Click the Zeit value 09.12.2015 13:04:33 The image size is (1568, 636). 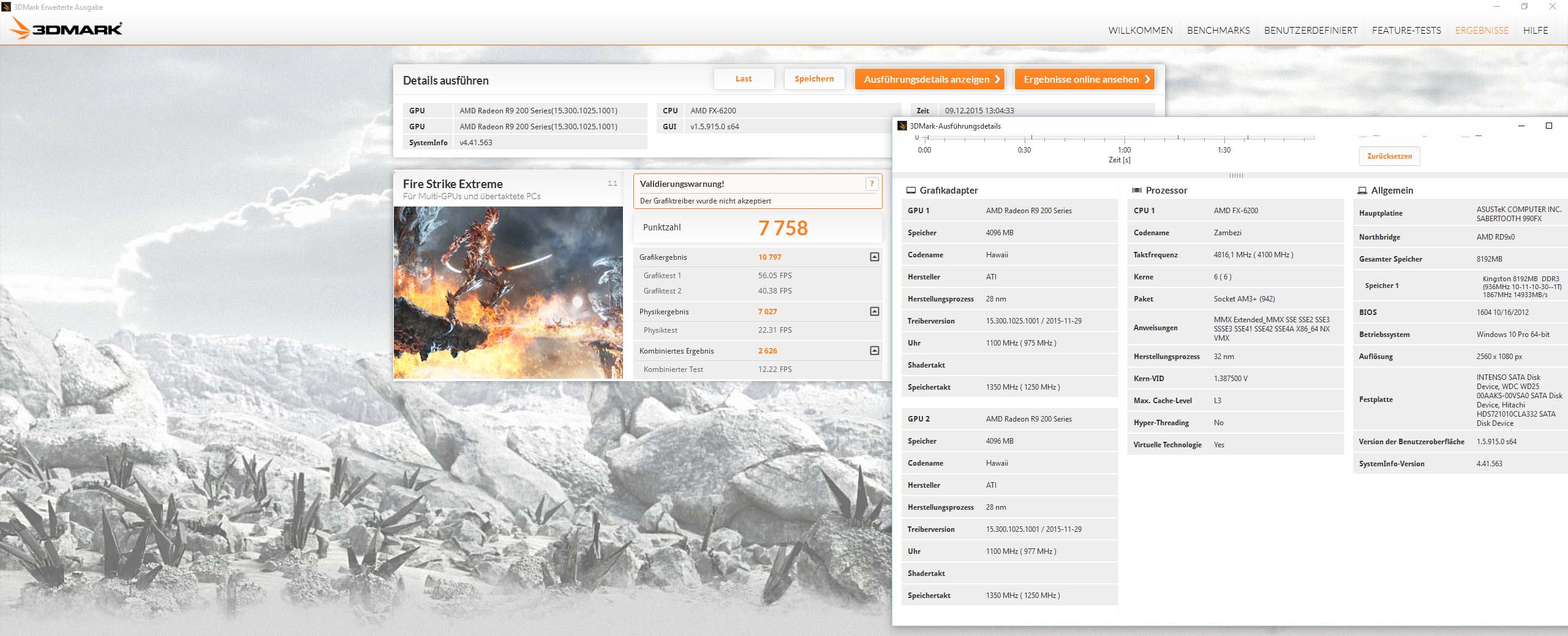(x=979, y=111)
